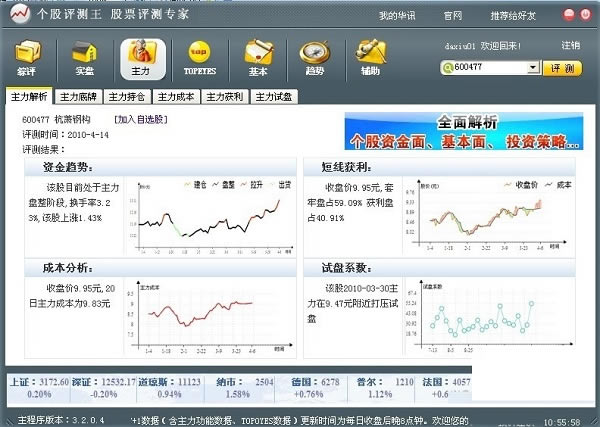Click the 上证 3172.60 index entry
Screen dimensions: 600x427
[39, 388]
